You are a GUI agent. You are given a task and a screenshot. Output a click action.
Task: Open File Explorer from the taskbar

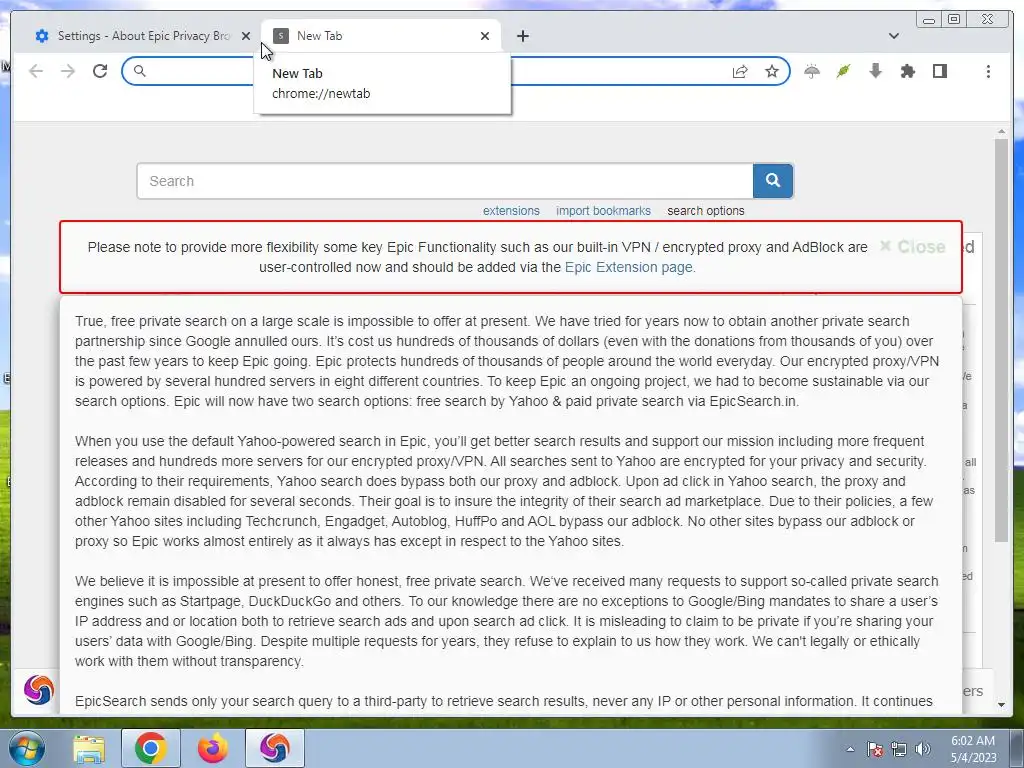(x=89, y=748)
